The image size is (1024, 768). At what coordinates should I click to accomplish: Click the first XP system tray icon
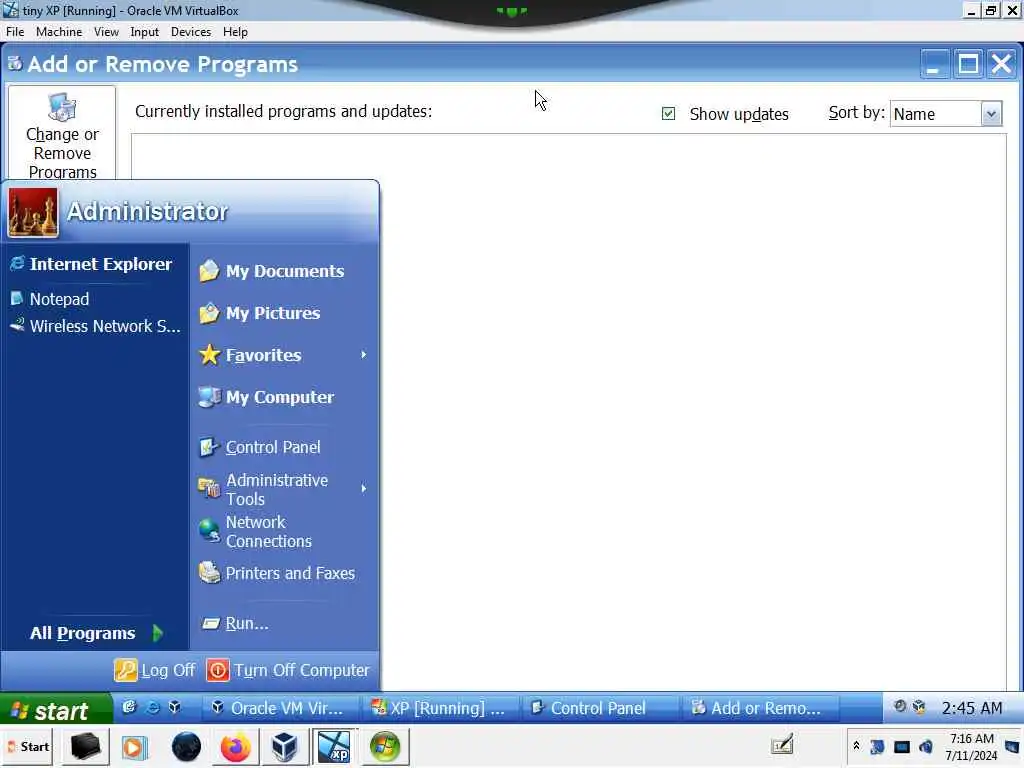(899, 707)
